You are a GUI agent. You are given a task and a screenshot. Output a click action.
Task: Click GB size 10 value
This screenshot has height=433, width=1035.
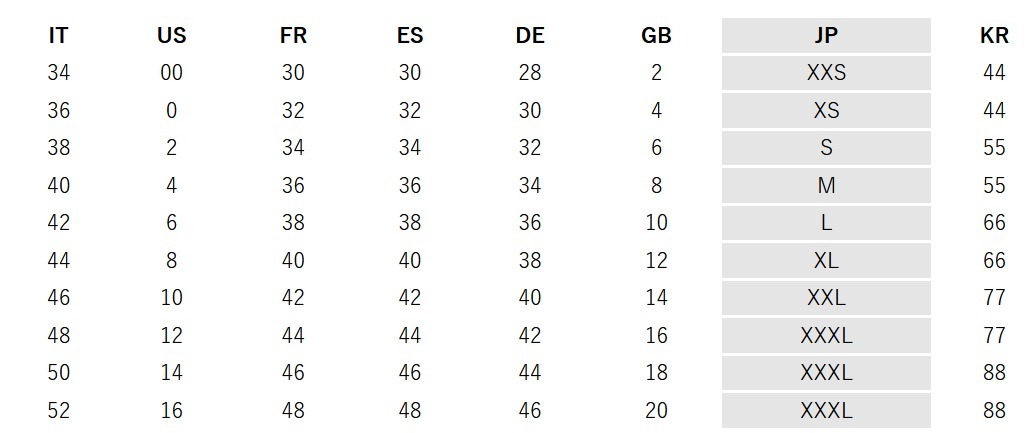click(656, 222)
